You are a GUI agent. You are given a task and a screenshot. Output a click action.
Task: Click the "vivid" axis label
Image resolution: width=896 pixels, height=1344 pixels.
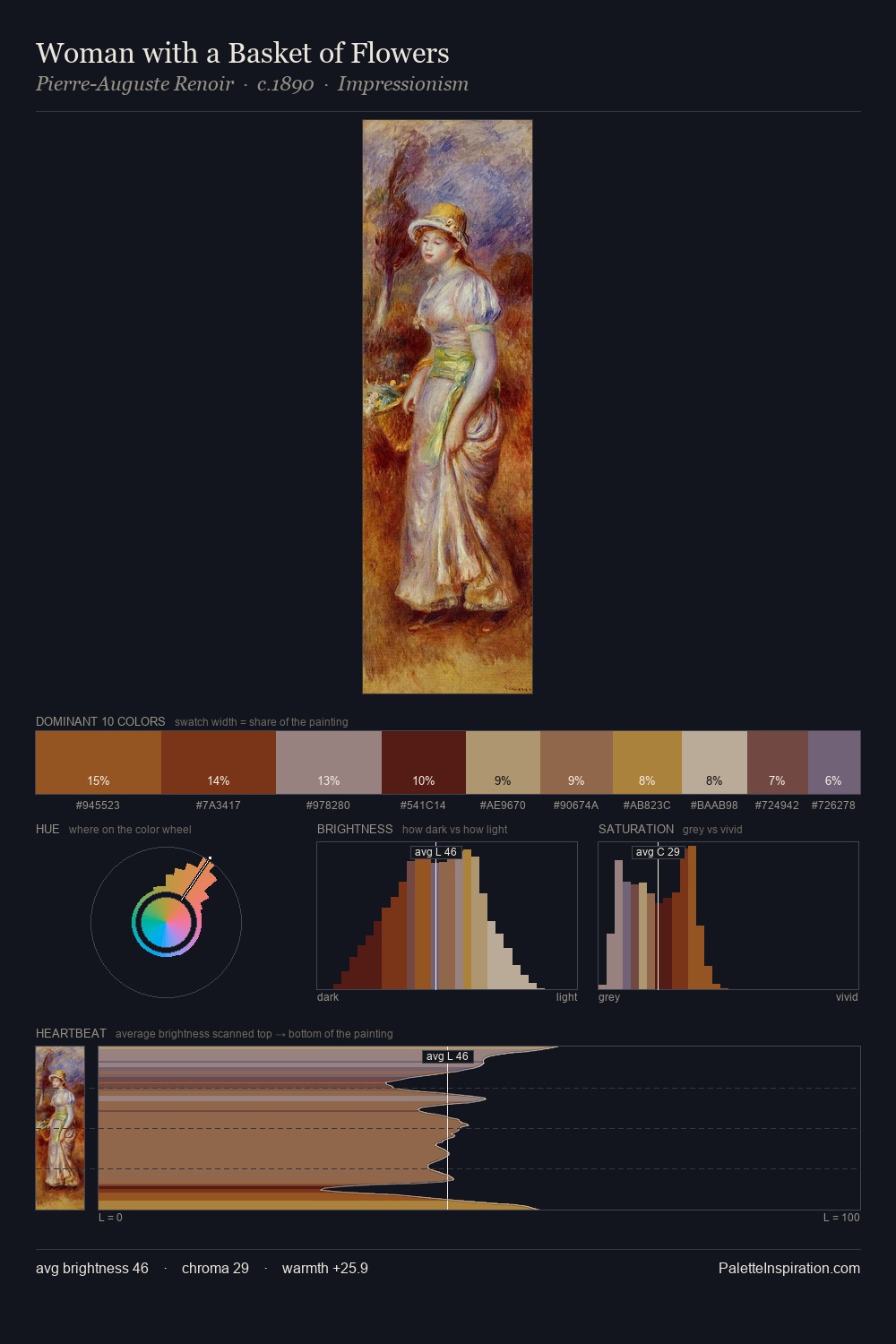click(847, 997)
